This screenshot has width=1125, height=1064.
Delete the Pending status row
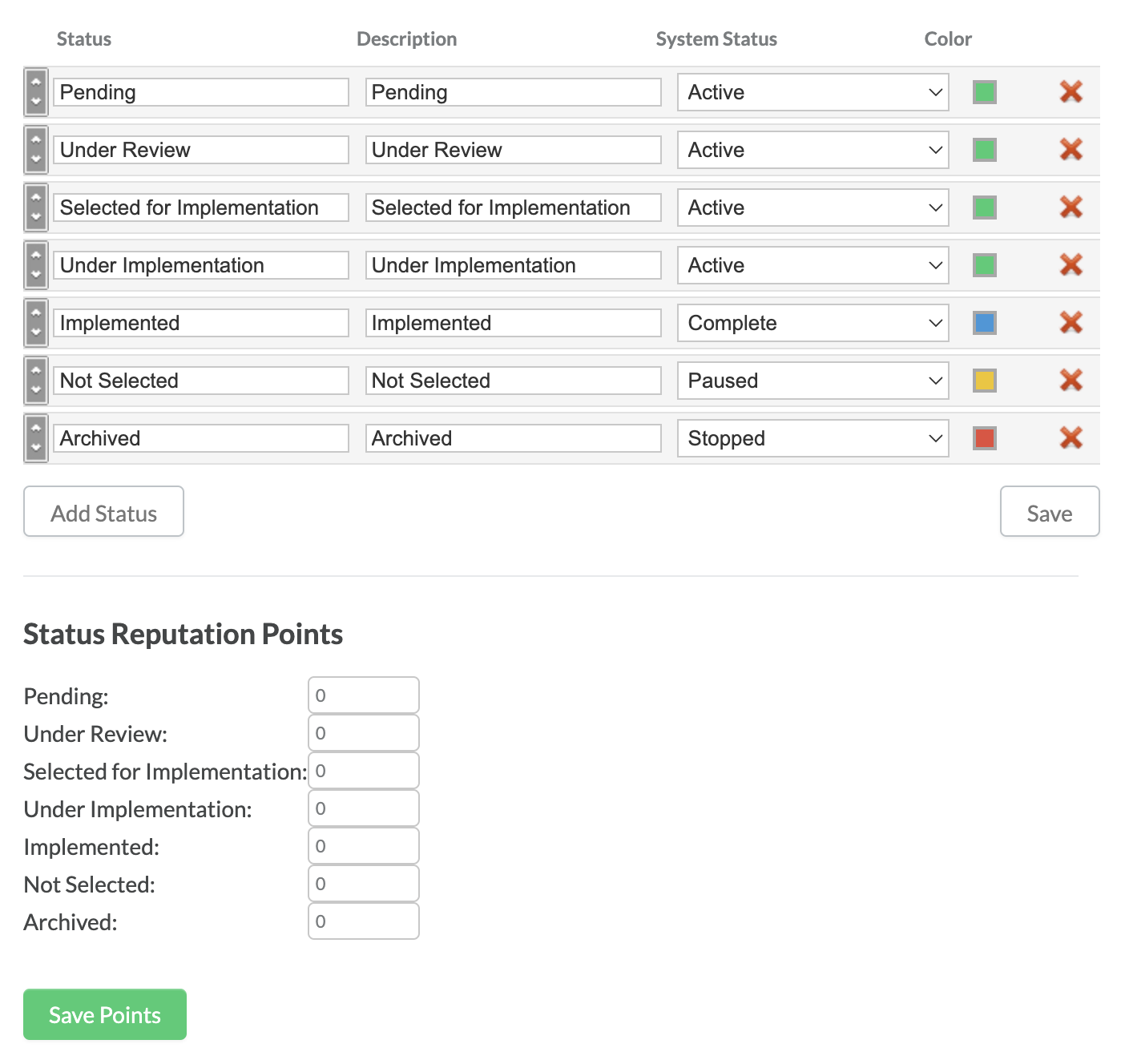1071,92
